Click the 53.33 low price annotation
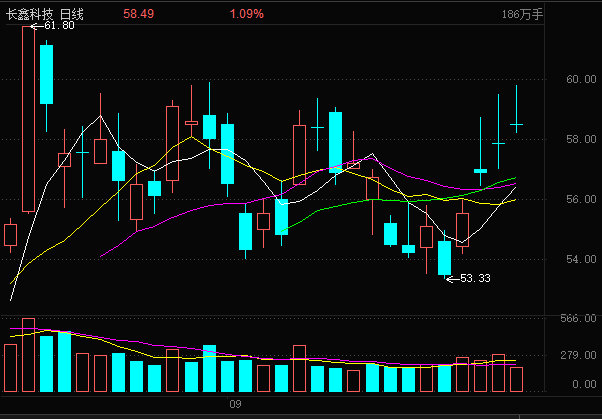The image size is (602, 419). [475, 278]
